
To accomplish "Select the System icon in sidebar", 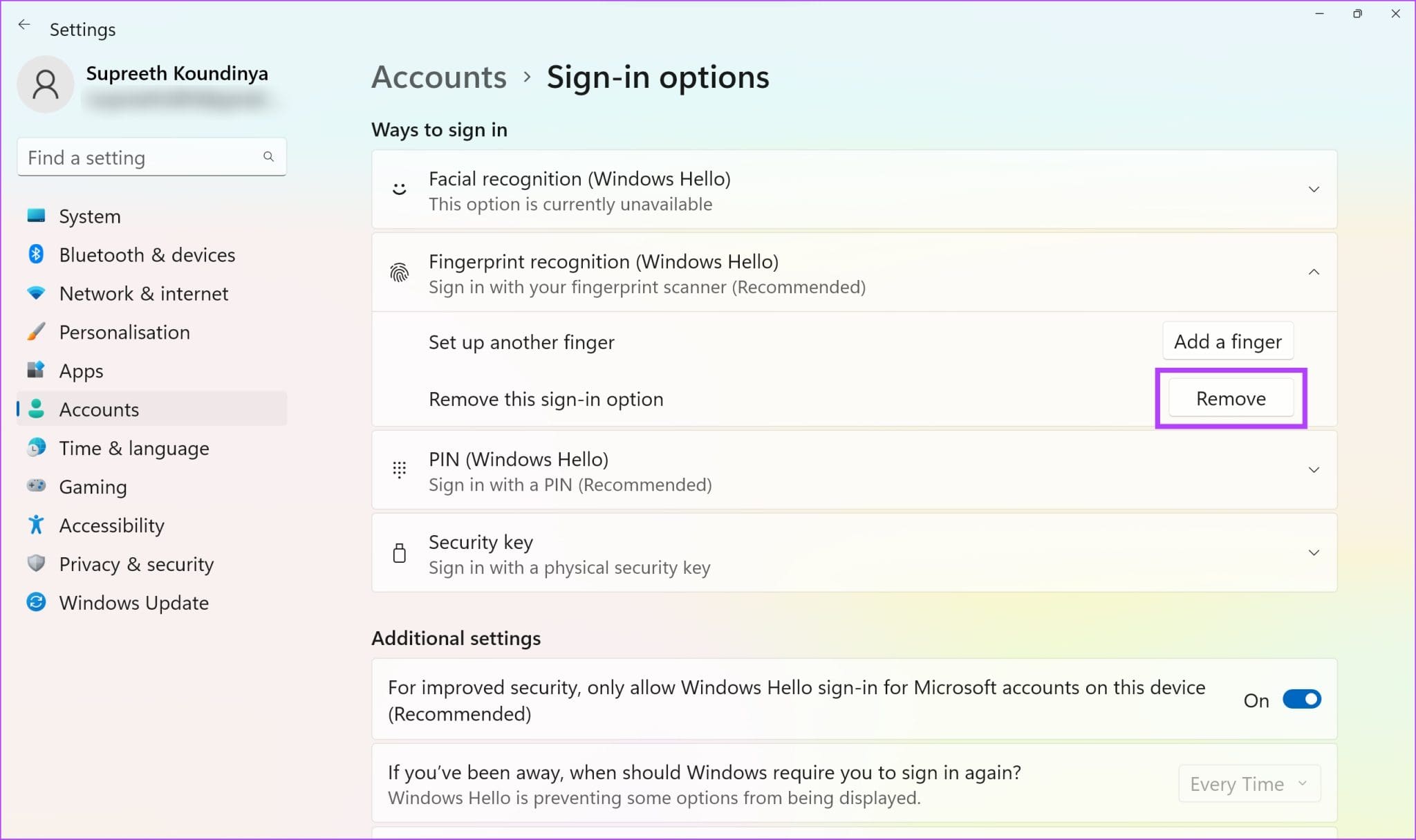I will pyautogui.click(x=37, y=216).
